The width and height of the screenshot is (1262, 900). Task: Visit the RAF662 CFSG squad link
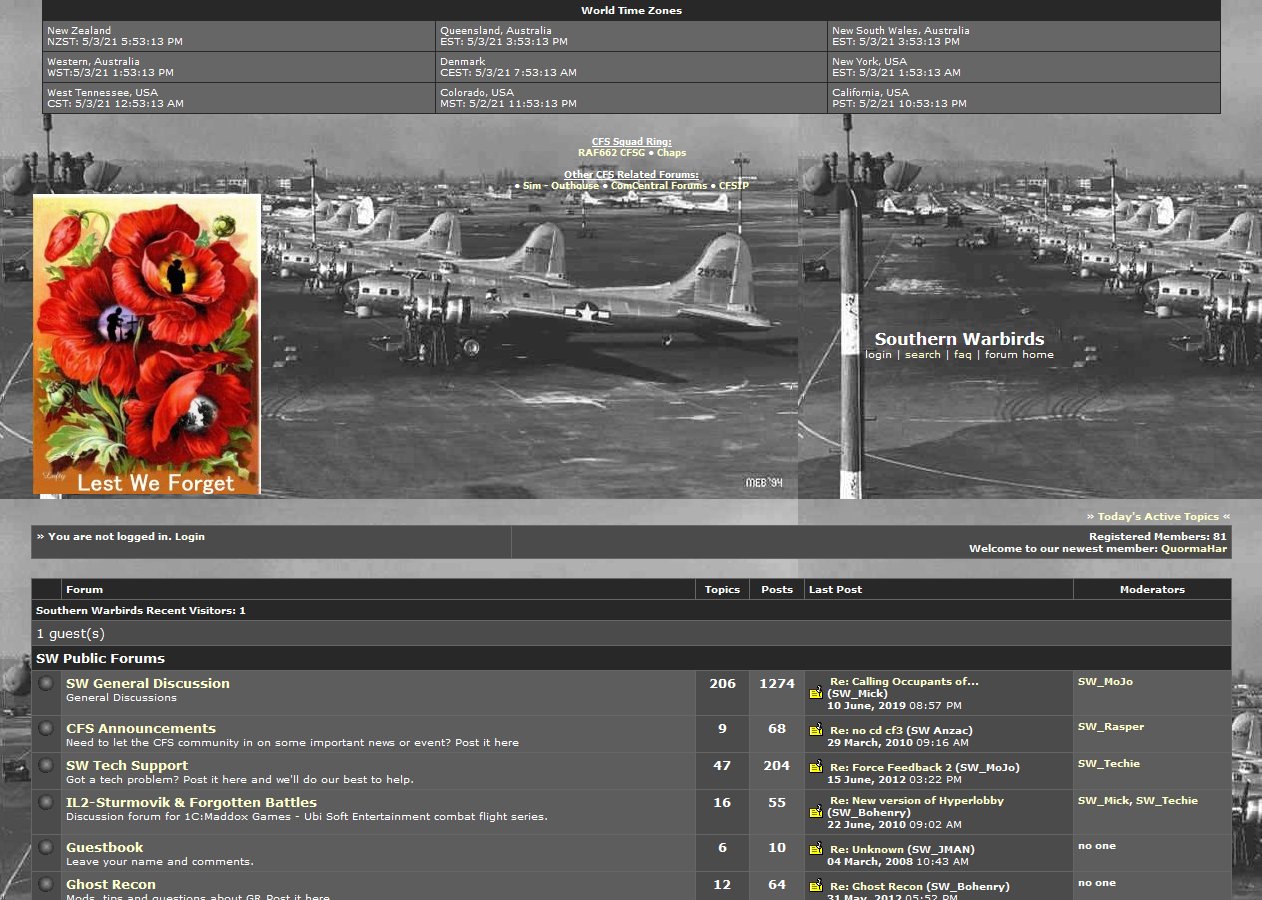point(611,153)
